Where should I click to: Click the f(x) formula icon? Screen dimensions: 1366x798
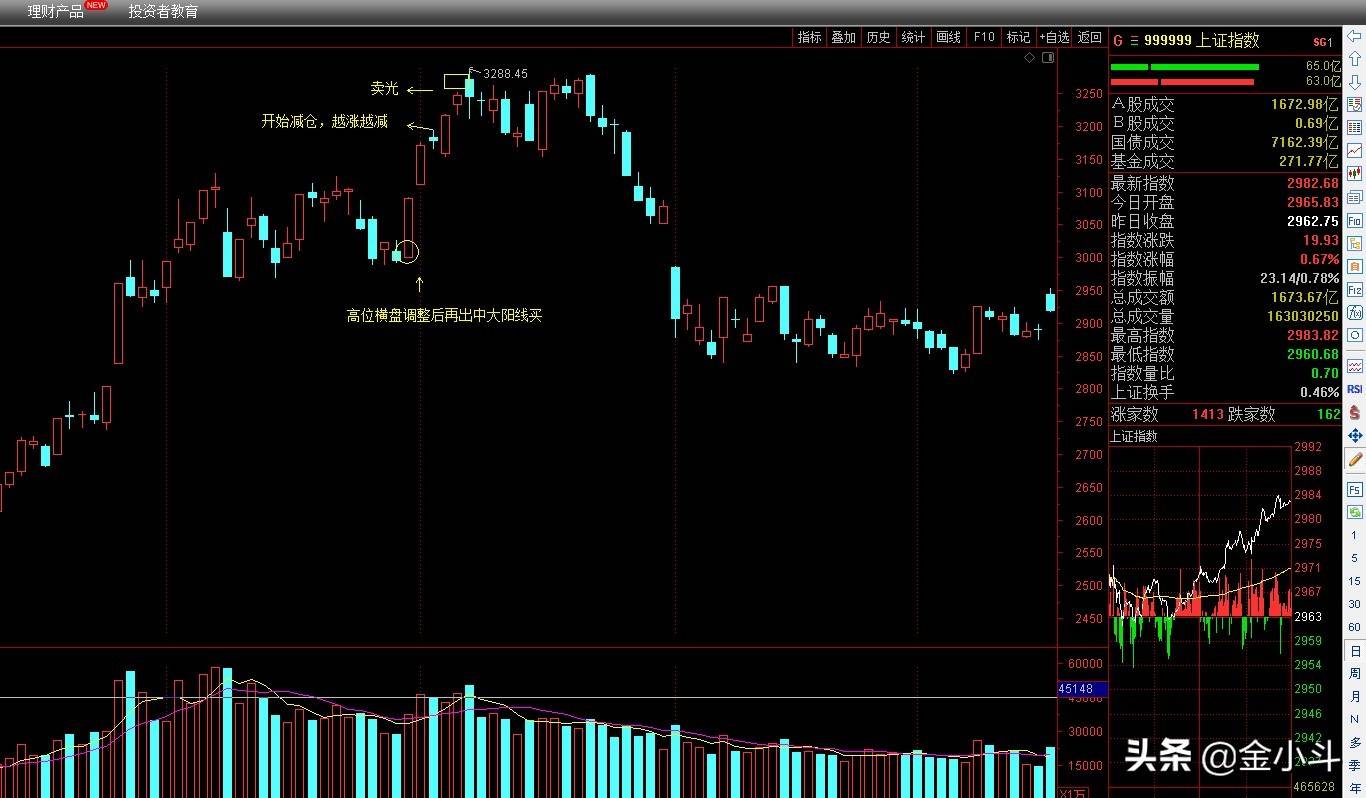tap(1355, 312)
